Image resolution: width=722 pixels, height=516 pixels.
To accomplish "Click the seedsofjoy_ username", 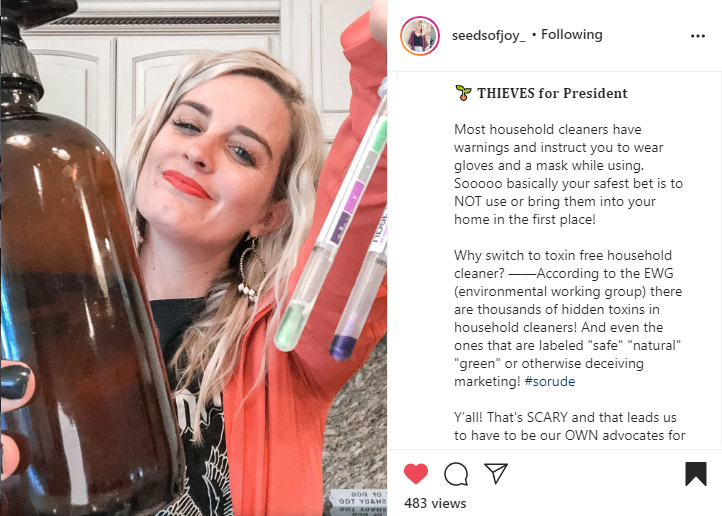I will [488, 35].
